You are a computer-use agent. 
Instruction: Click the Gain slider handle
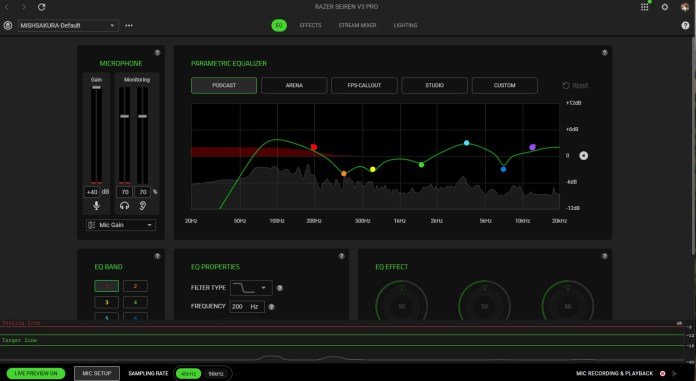pos(96,87)
